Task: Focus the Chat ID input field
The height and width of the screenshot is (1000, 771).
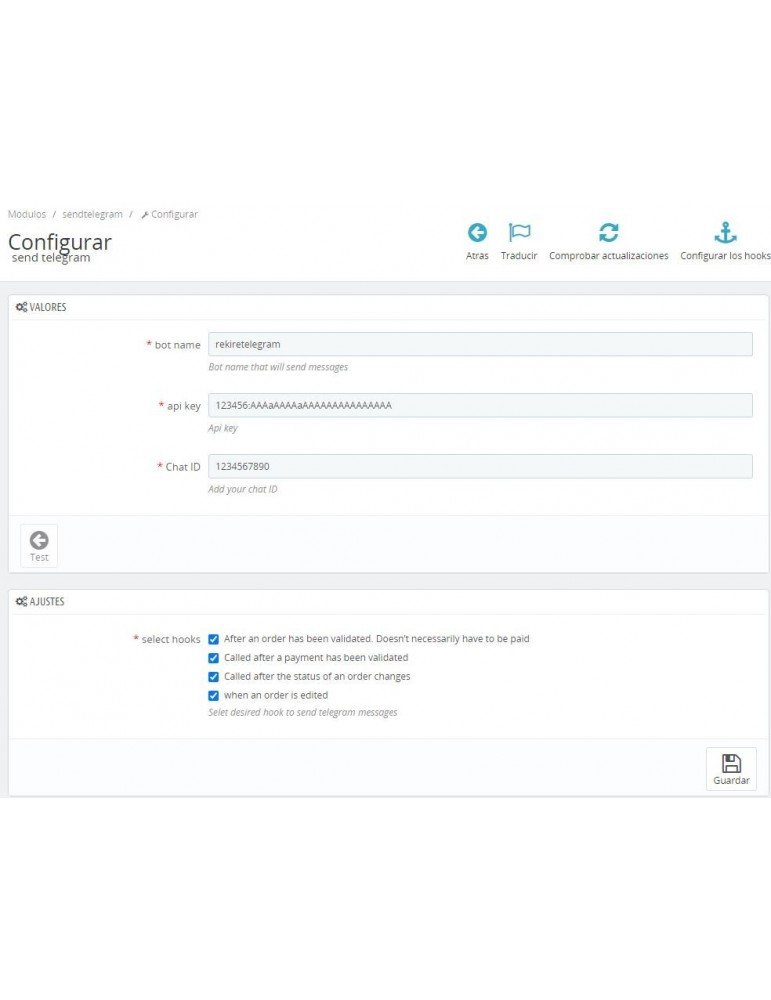Action: point(480,467)
